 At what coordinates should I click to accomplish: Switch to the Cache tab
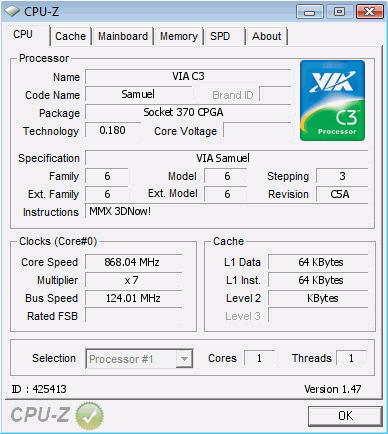[70, 36]
